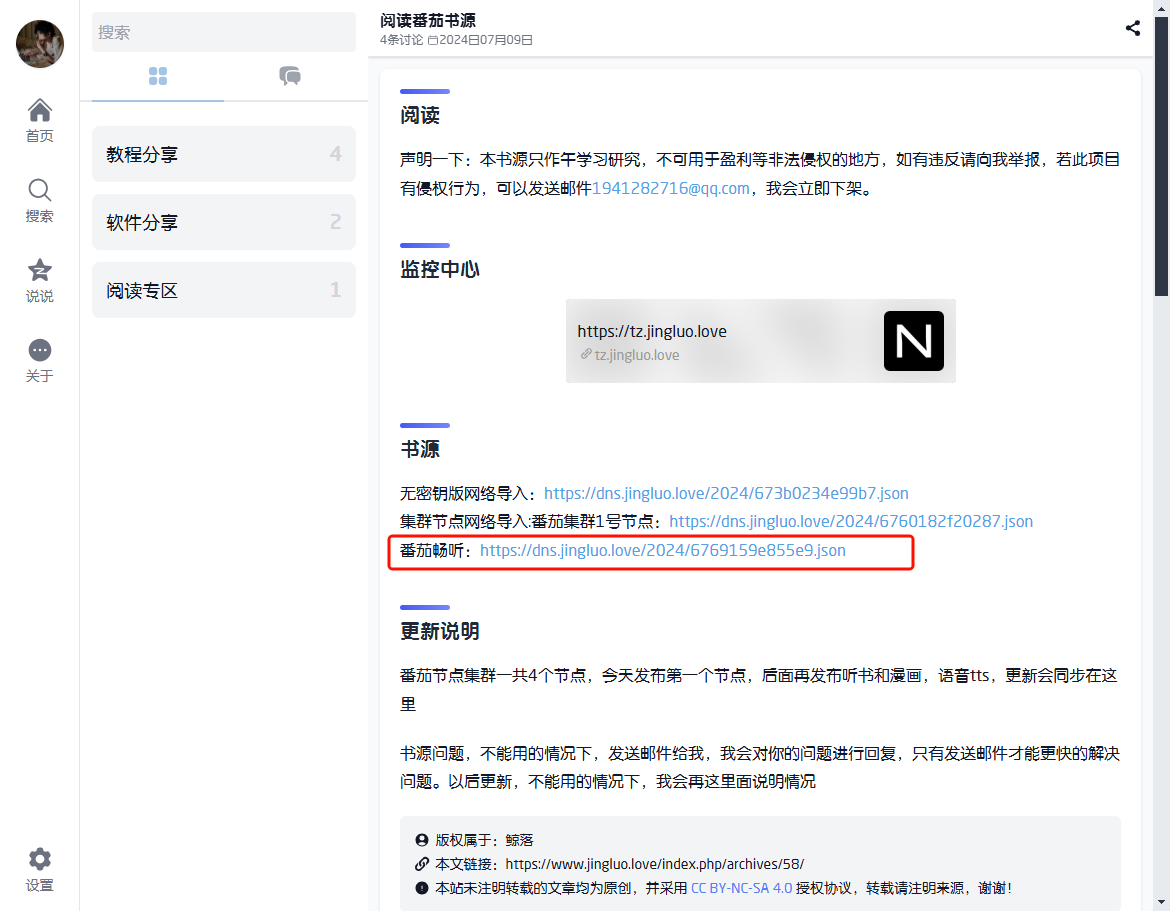Open the tz.jingluo.love link card
Image resolution: width=1170 pixels, height=911 pixels.
[x=760, y=341]
